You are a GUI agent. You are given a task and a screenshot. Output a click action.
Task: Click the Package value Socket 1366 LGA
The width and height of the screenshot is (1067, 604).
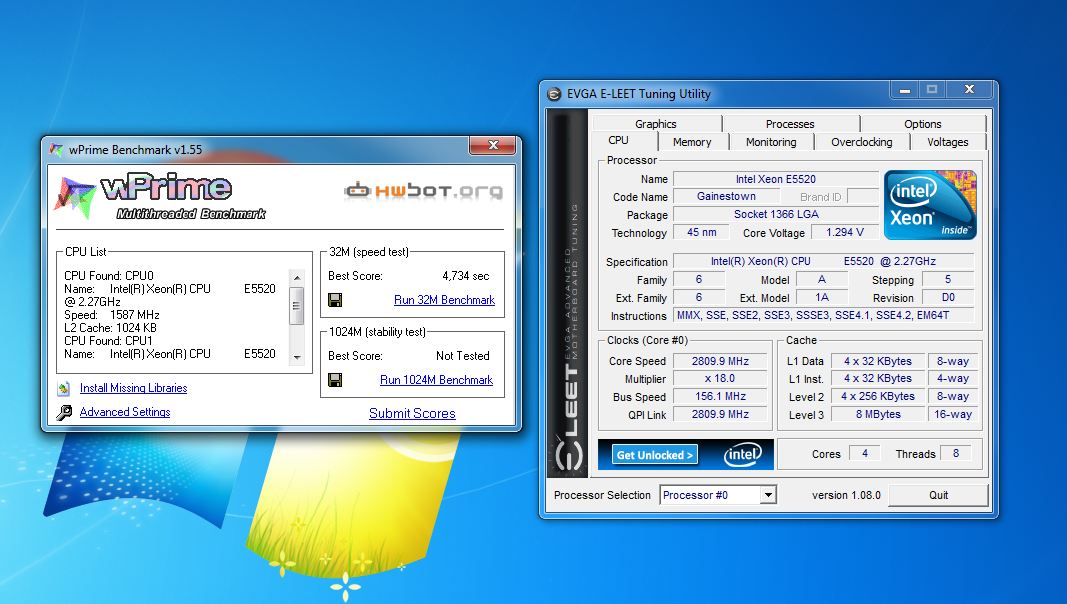click(x=776, y=214)
